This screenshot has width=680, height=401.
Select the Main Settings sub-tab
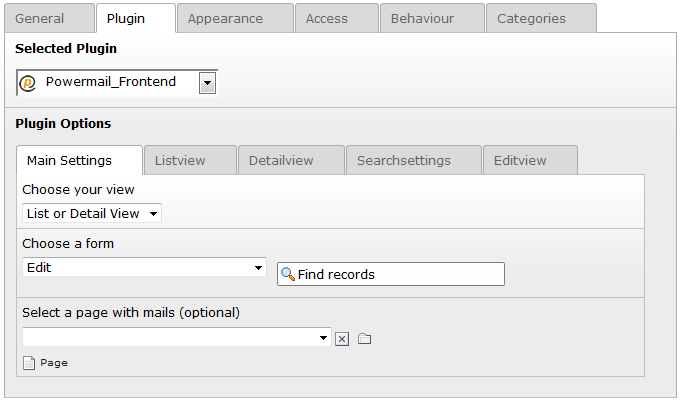(69, 160)
